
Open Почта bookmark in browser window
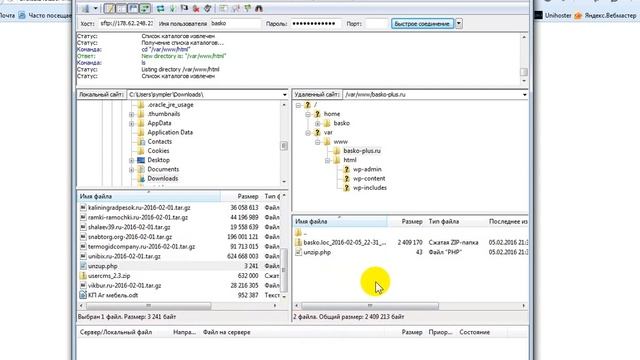(x=7, y=16)
